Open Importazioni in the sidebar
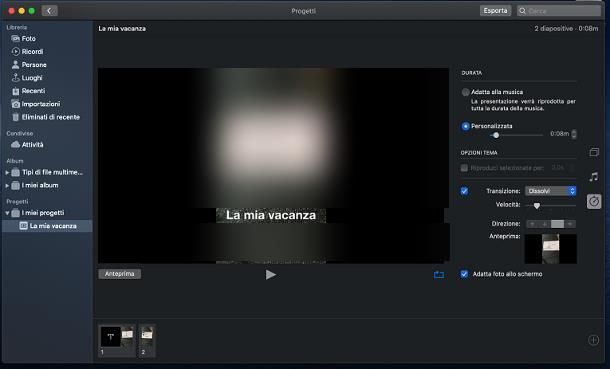Screen dimensions: 610x369 pyautogui.click(x=40, y=104)
